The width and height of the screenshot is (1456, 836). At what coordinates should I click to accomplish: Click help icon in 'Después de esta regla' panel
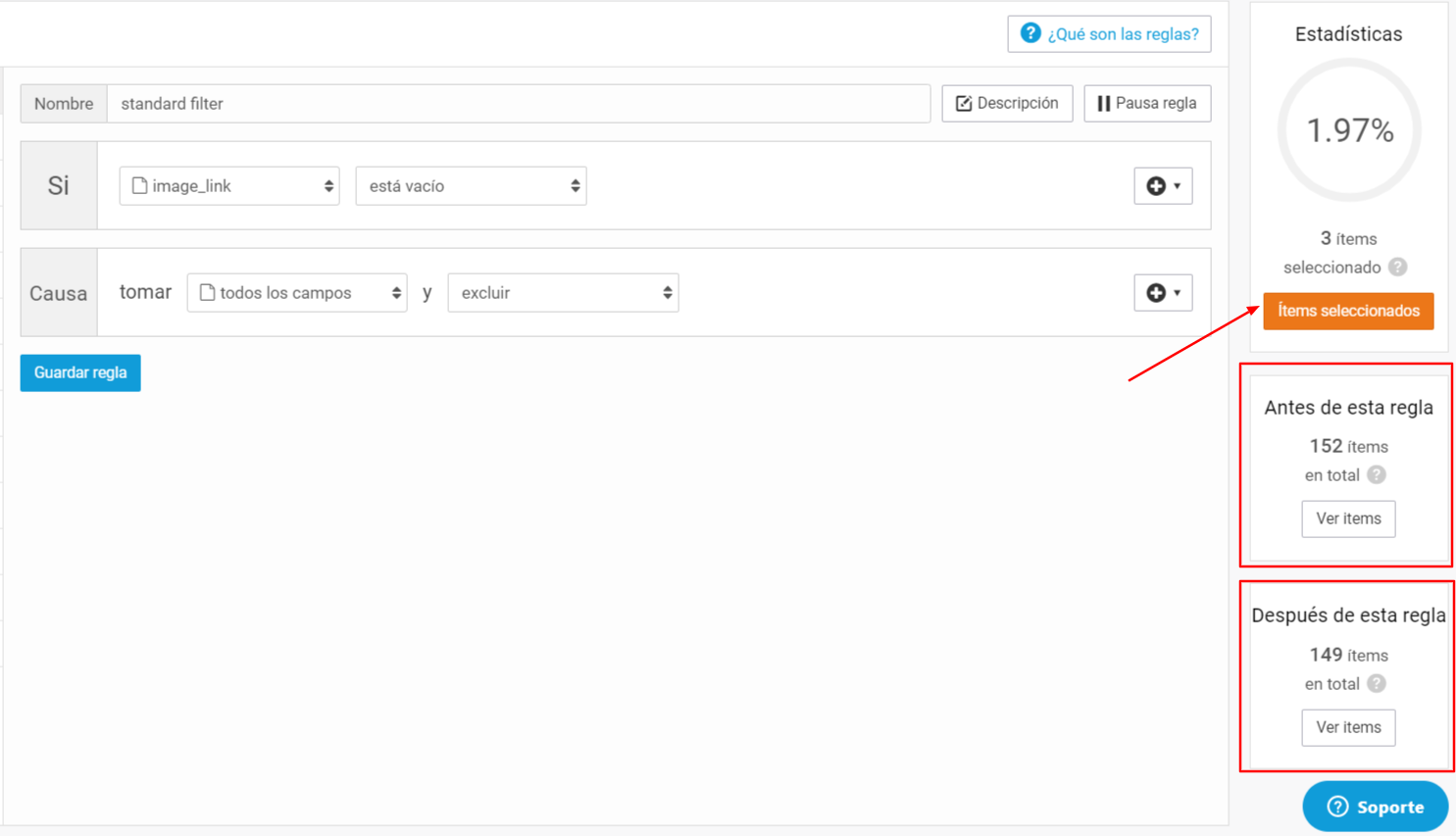tap(1377, 683)
